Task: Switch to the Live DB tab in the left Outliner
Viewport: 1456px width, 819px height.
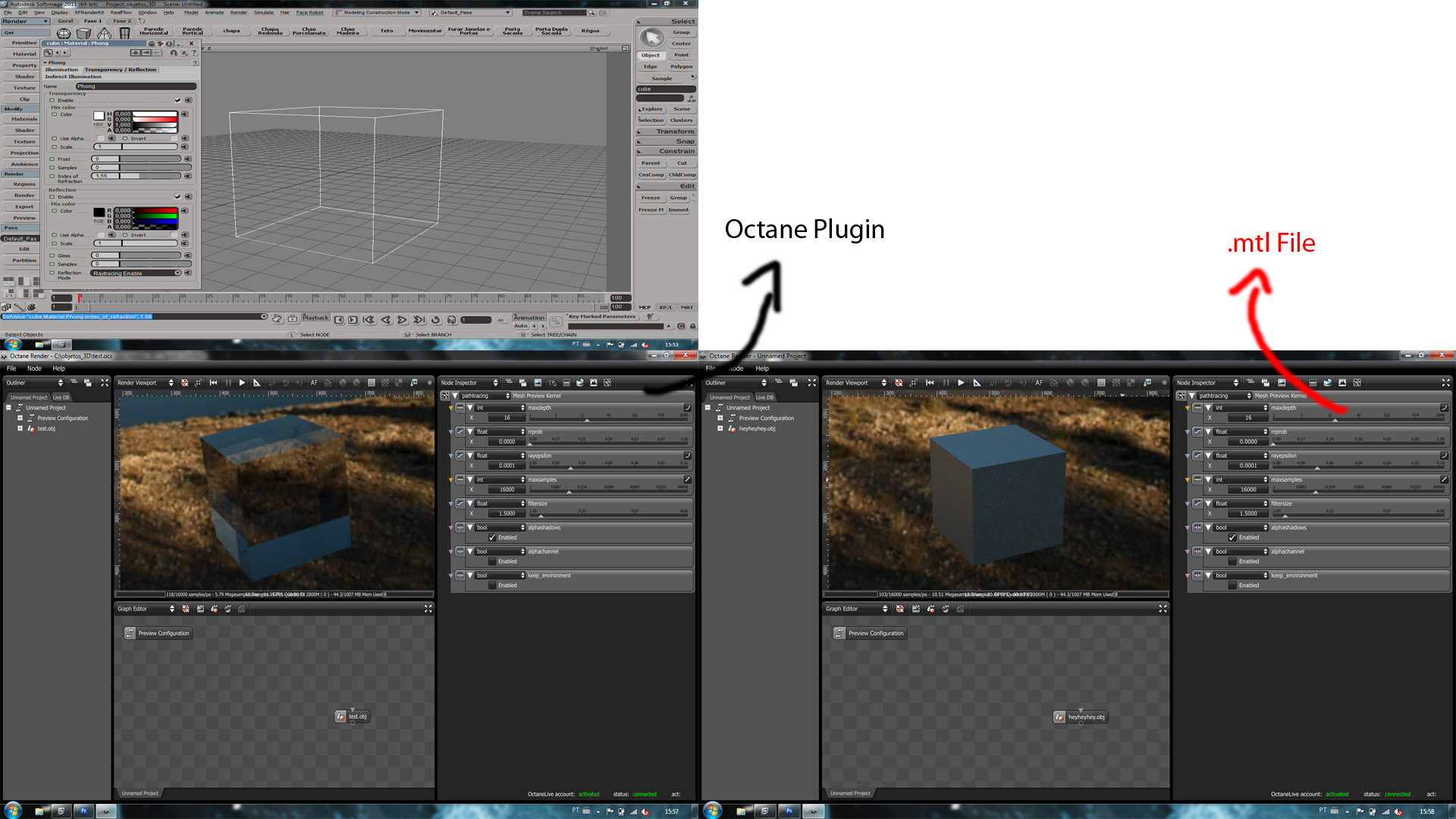Action: (61, 397)
